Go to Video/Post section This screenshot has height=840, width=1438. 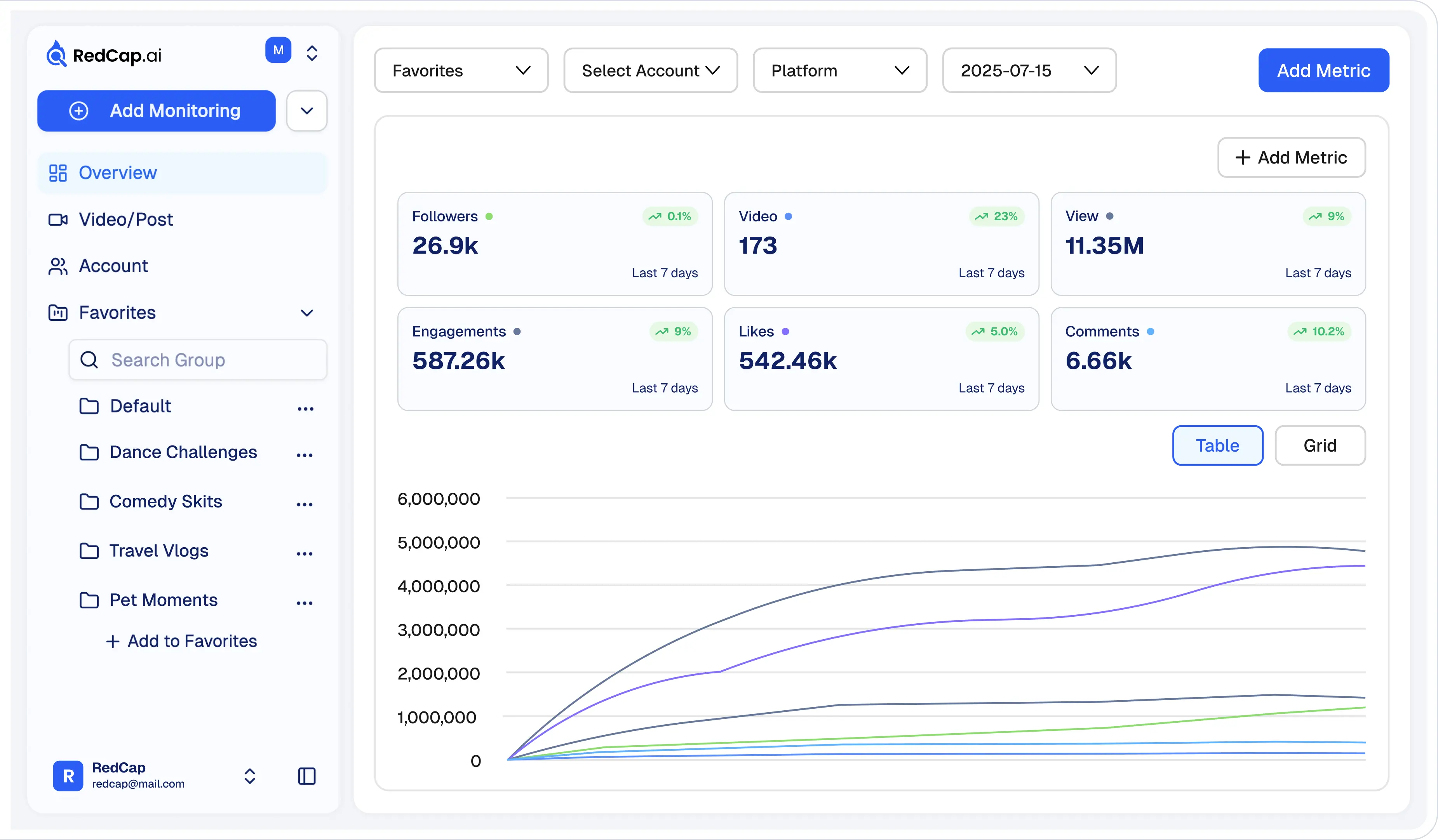(183, 219)
